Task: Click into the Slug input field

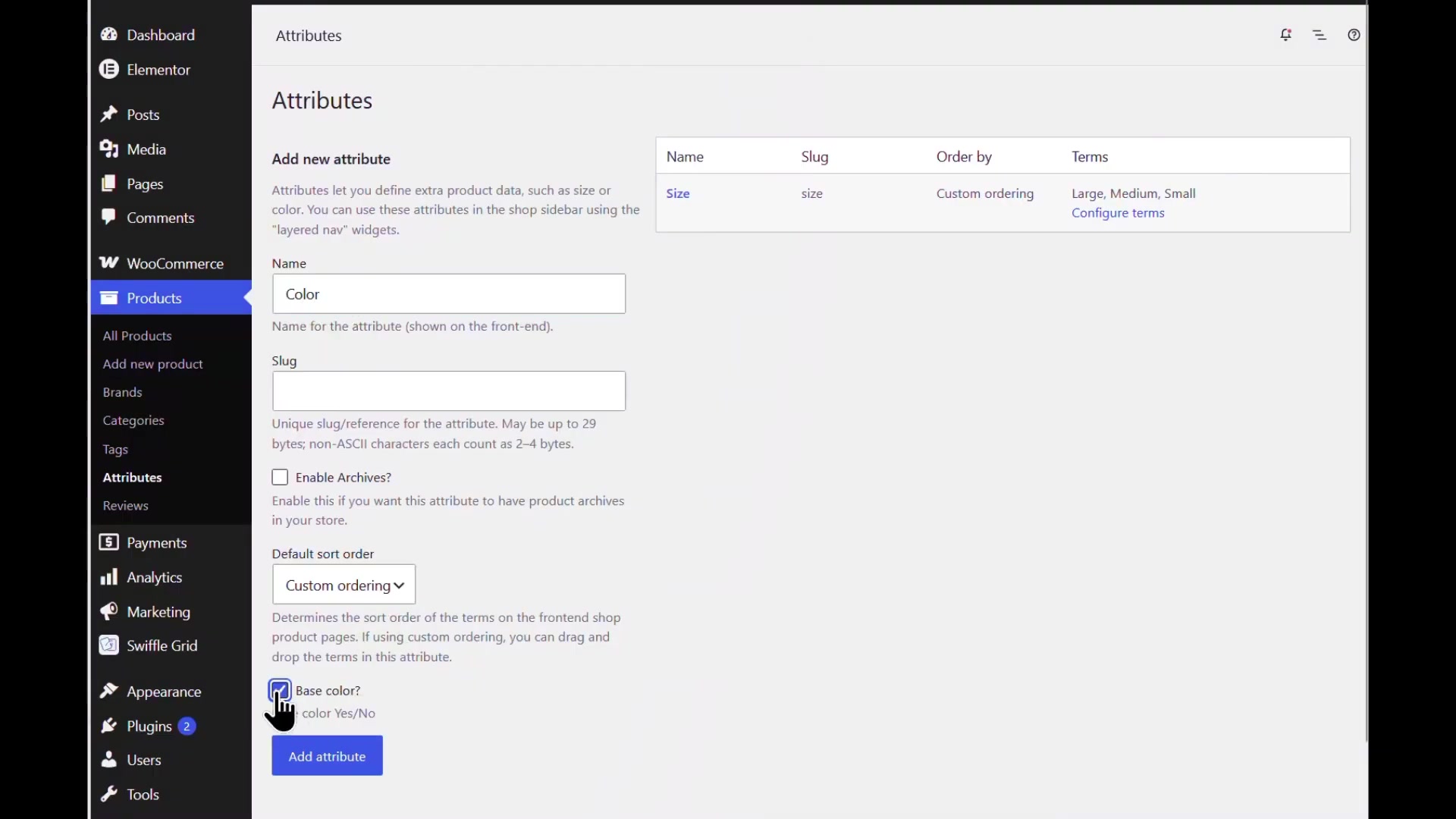Action: tap(449, 391)
